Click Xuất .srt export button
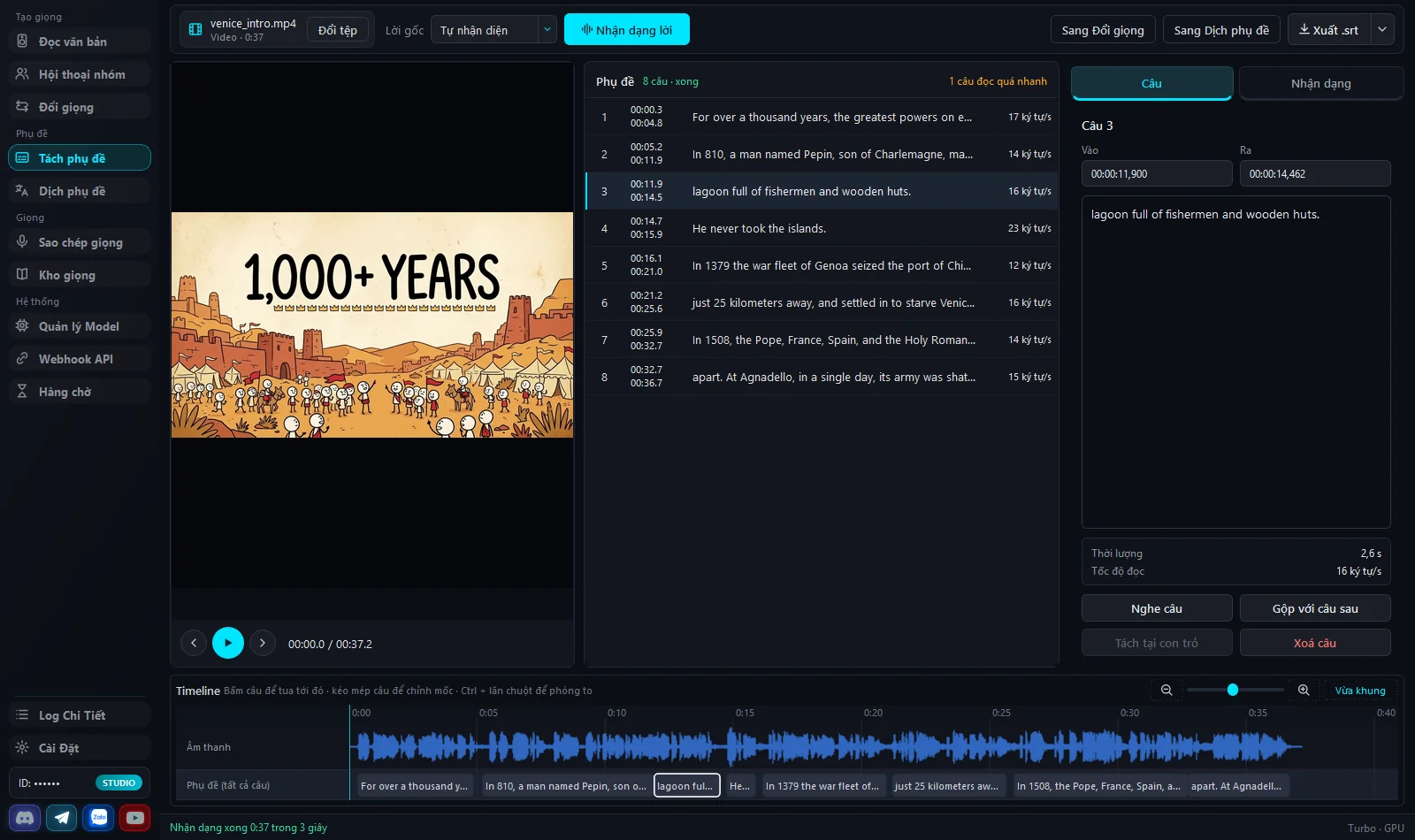1415x840 pixels. [1329, 30]
